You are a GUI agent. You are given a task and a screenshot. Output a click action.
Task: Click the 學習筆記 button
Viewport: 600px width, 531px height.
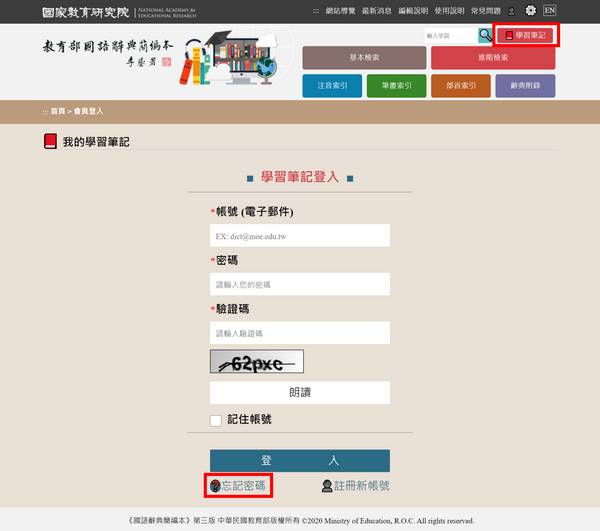point(525,35)
